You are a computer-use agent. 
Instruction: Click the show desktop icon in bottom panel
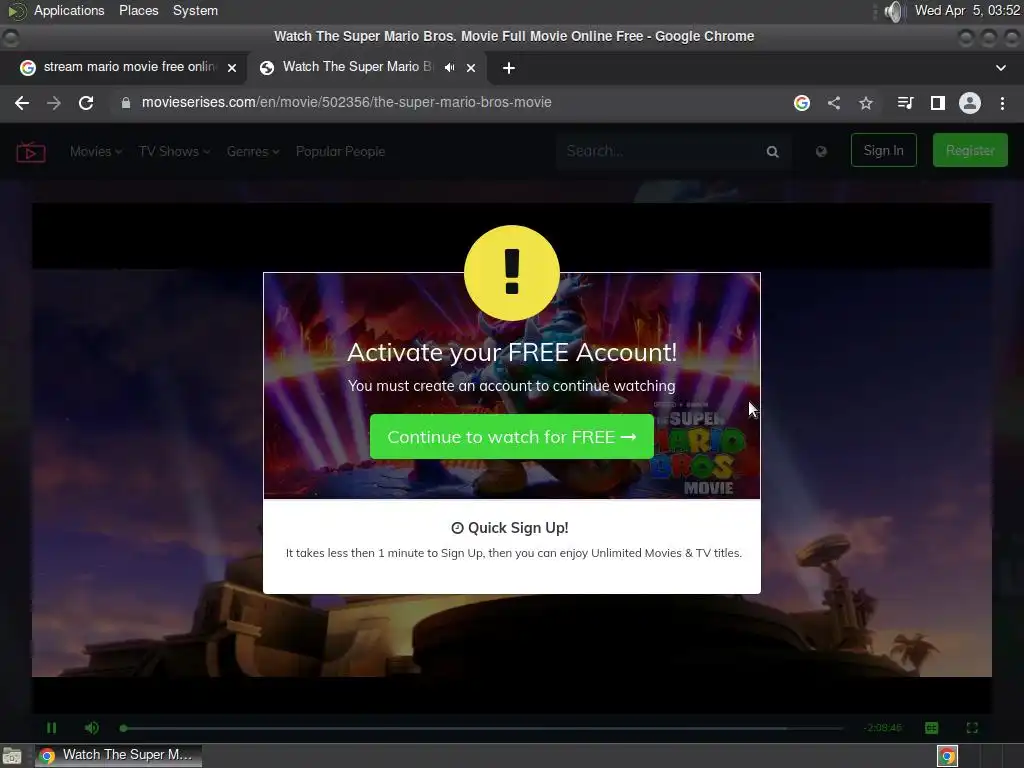pyautogui.click(x=12, y=756)
